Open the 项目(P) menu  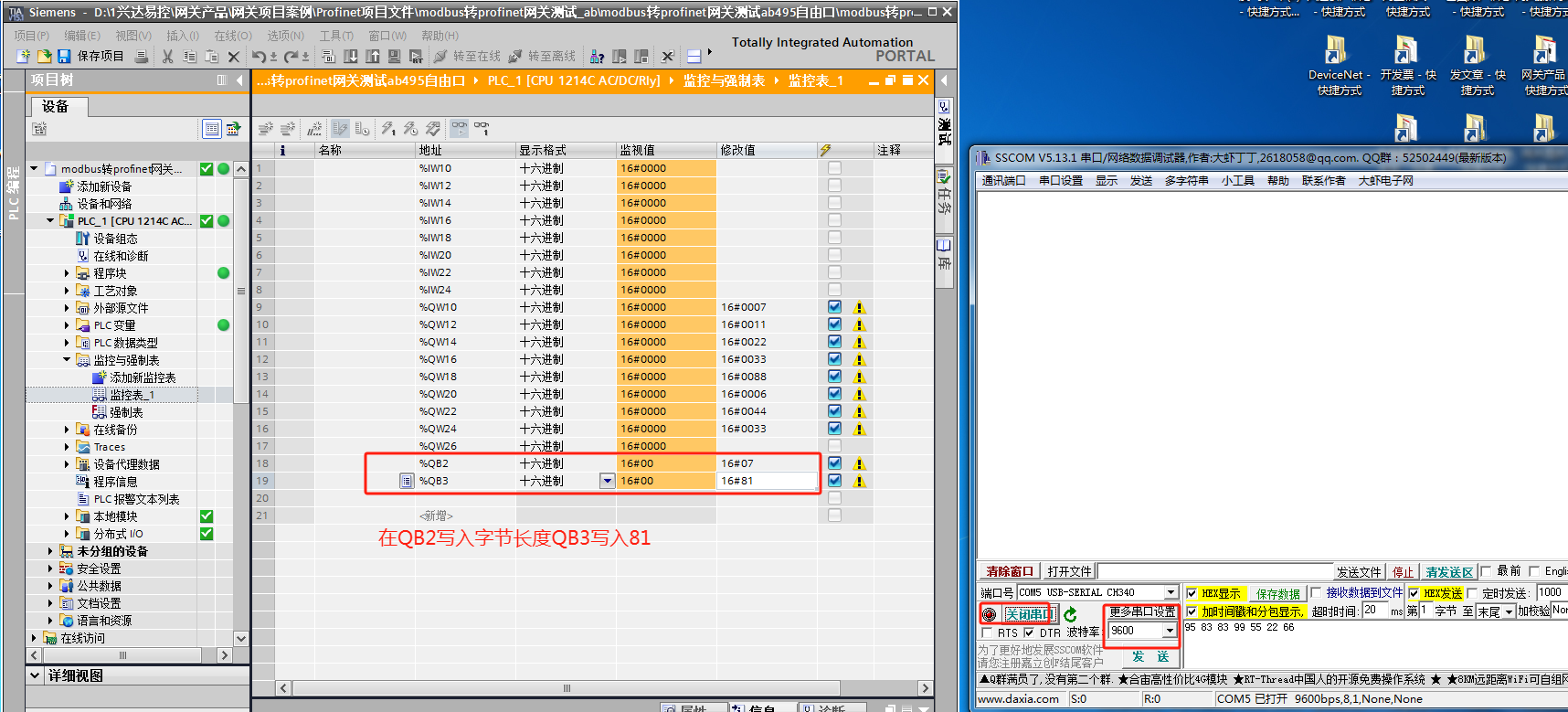[x=32, y=36]
